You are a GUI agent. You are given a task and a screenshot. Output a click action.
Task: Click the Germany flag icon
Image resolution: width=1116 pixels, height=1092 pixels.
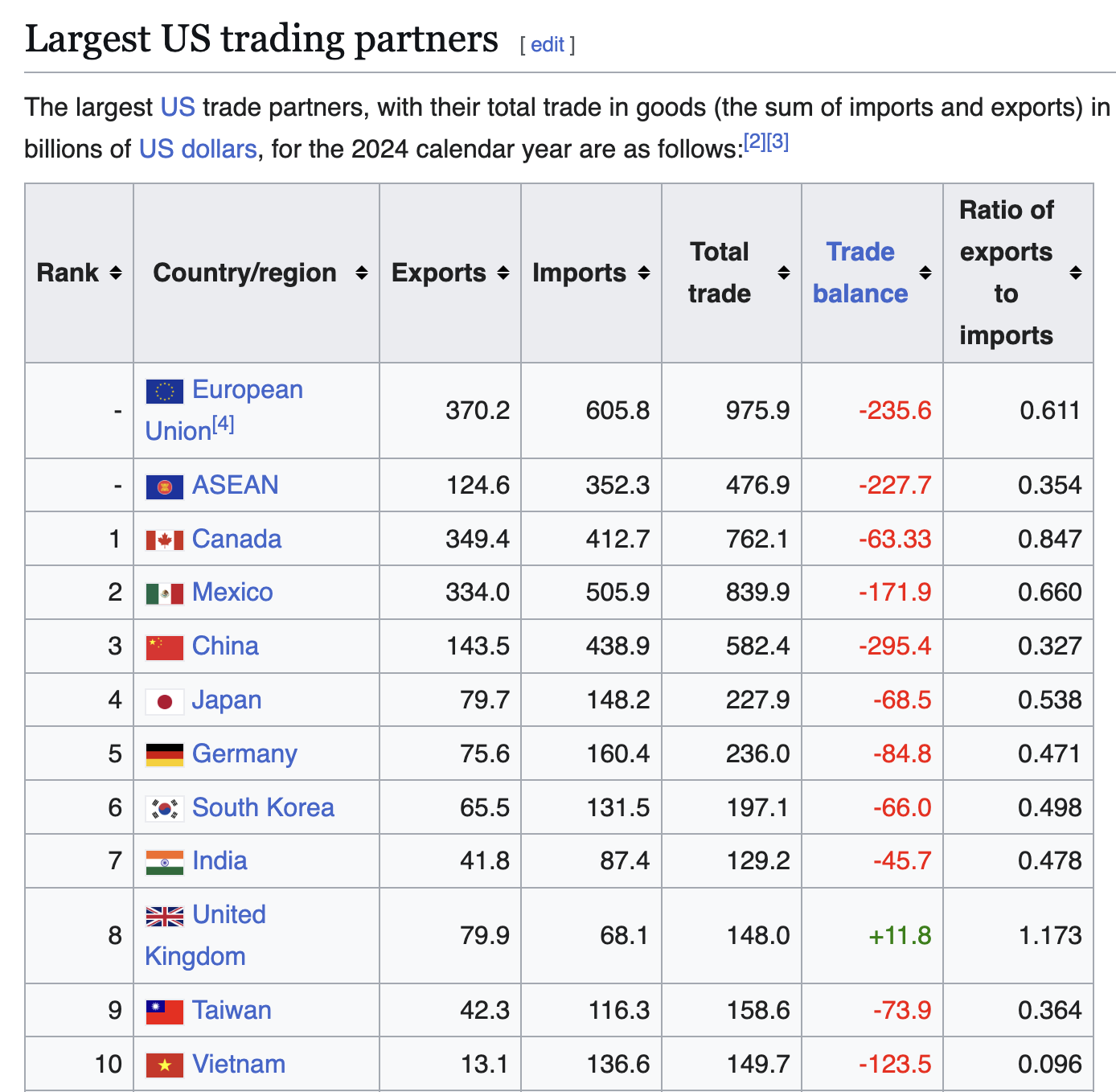click(x=165, y=754)
